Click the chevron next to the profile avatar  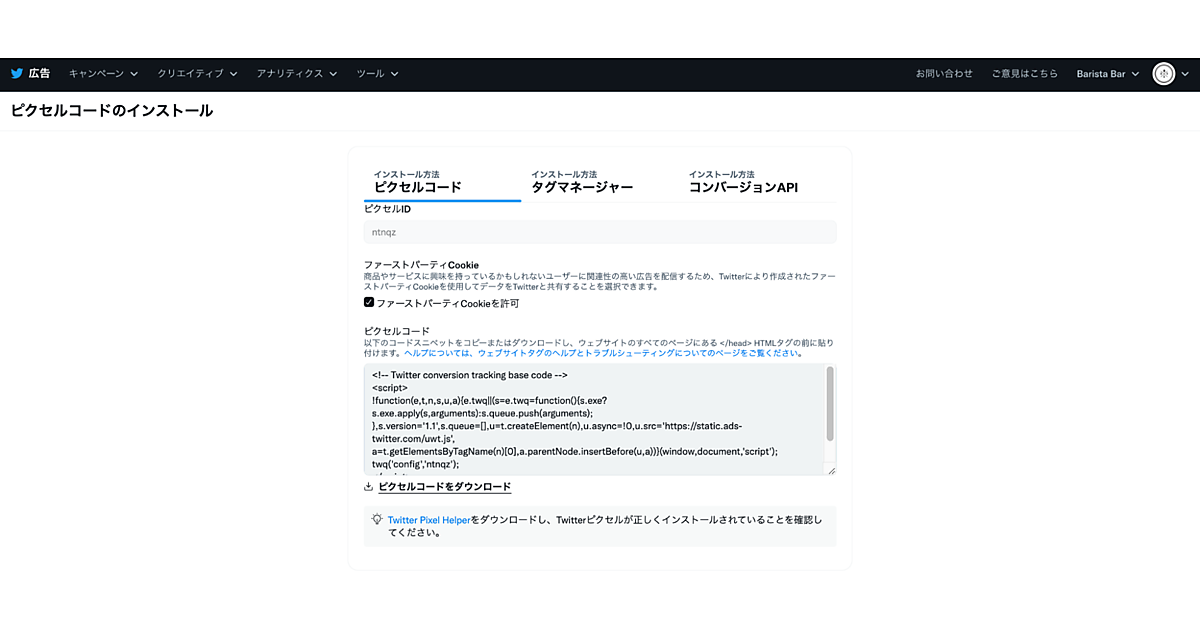(x=1185, y=73)
